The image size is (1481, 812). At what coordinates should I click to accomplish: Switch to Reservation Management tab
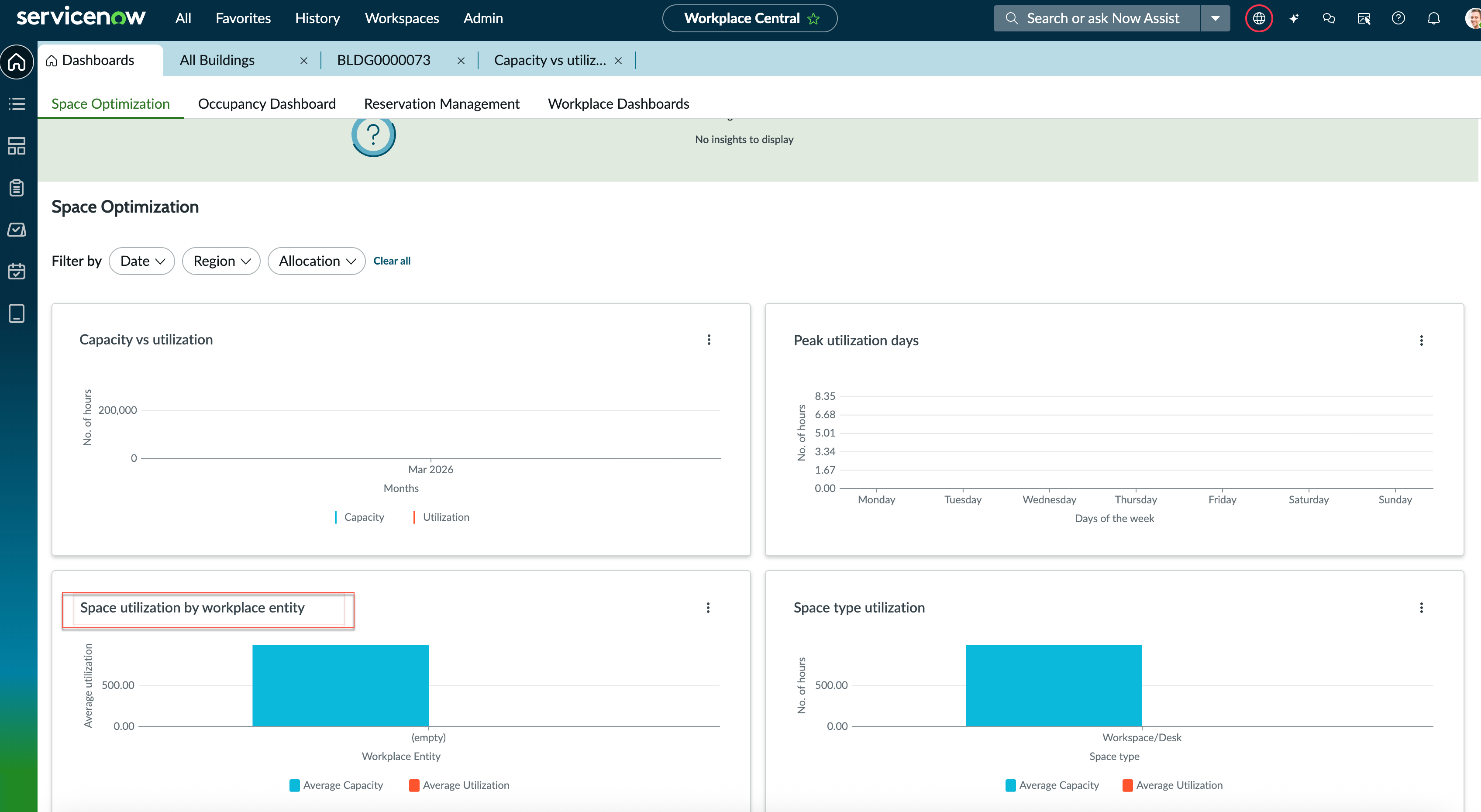tap(441, 104)
